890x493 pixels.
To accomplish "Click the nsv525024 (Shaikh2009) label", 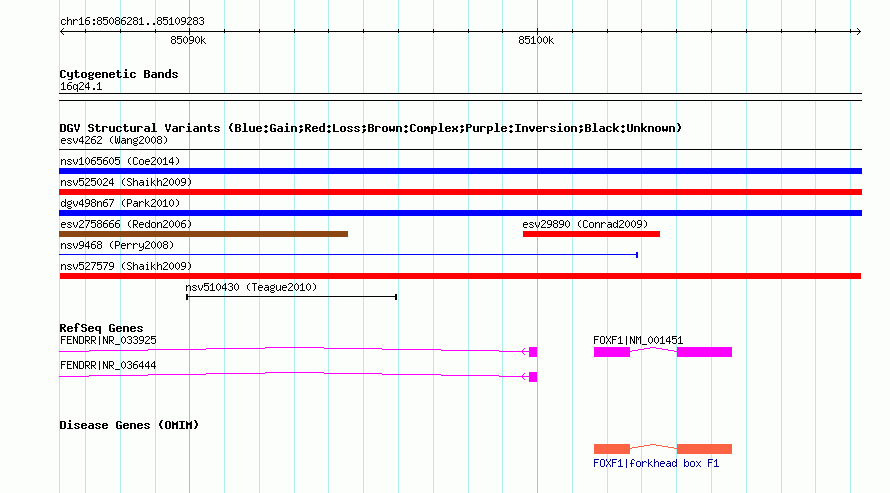I will pos(126,182).
